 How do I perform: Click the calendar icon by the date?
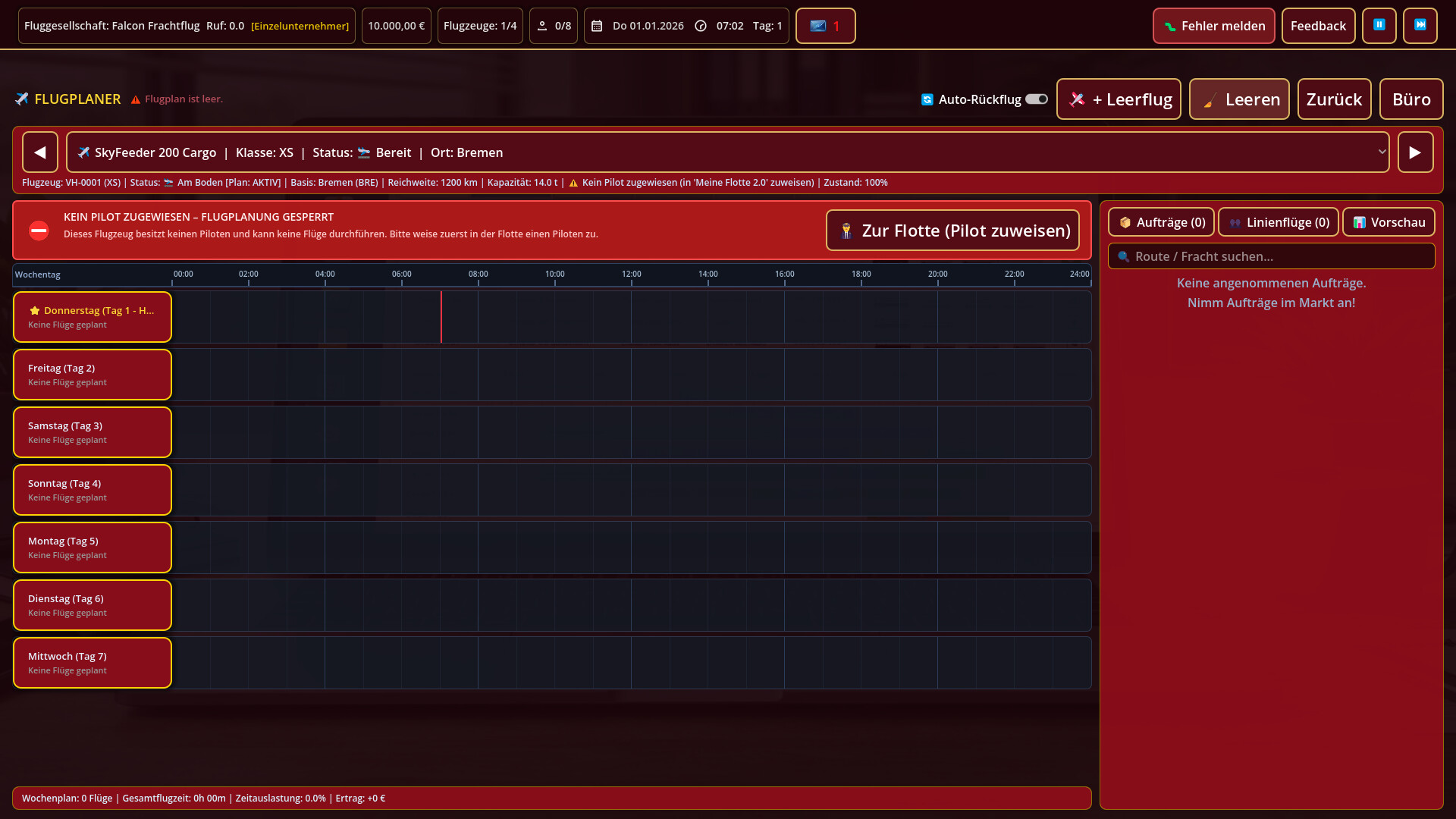(597, 26)
